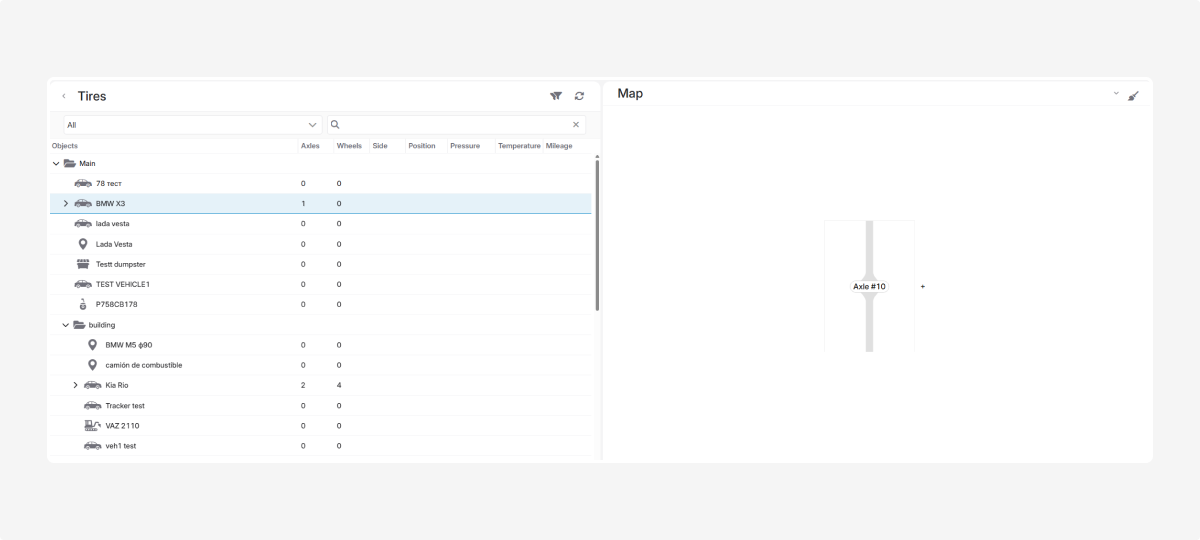Go back using the arrow beside Tires
This screenshot has height=540, width=1200.
pos(64,96)
